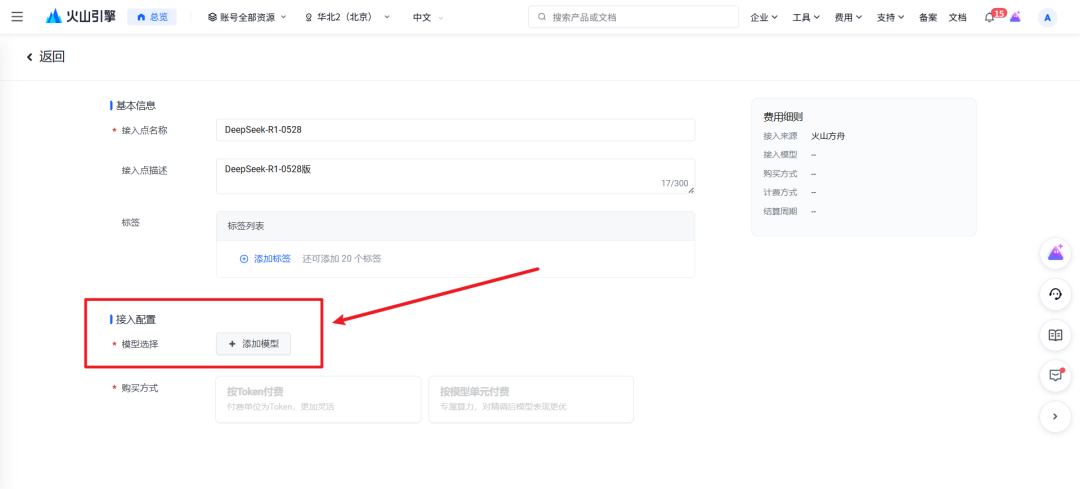This screenshot has width=1080, height=489.
Task: Click 标签列表 header text
Action: click(x=246, y=226)
